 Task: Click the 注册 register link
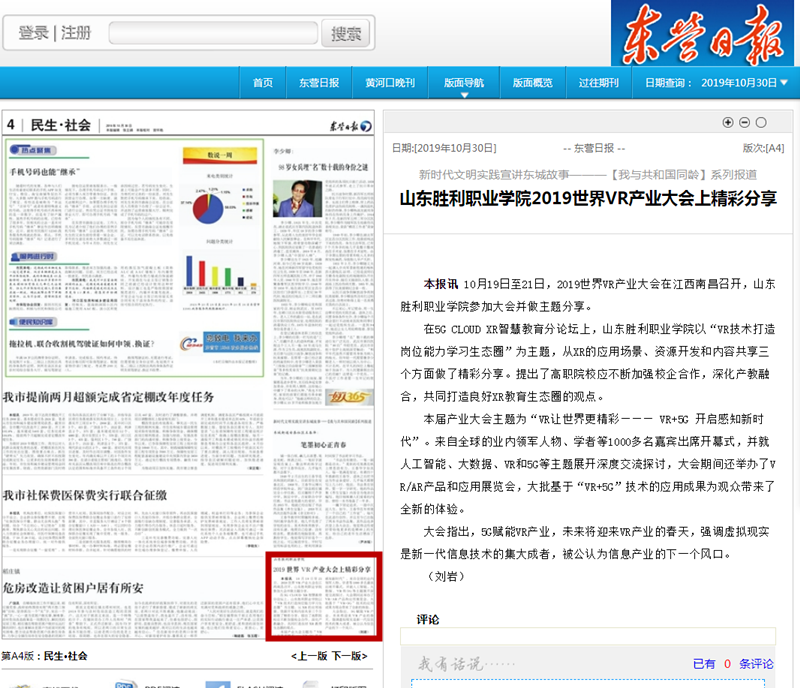[76, 33]
